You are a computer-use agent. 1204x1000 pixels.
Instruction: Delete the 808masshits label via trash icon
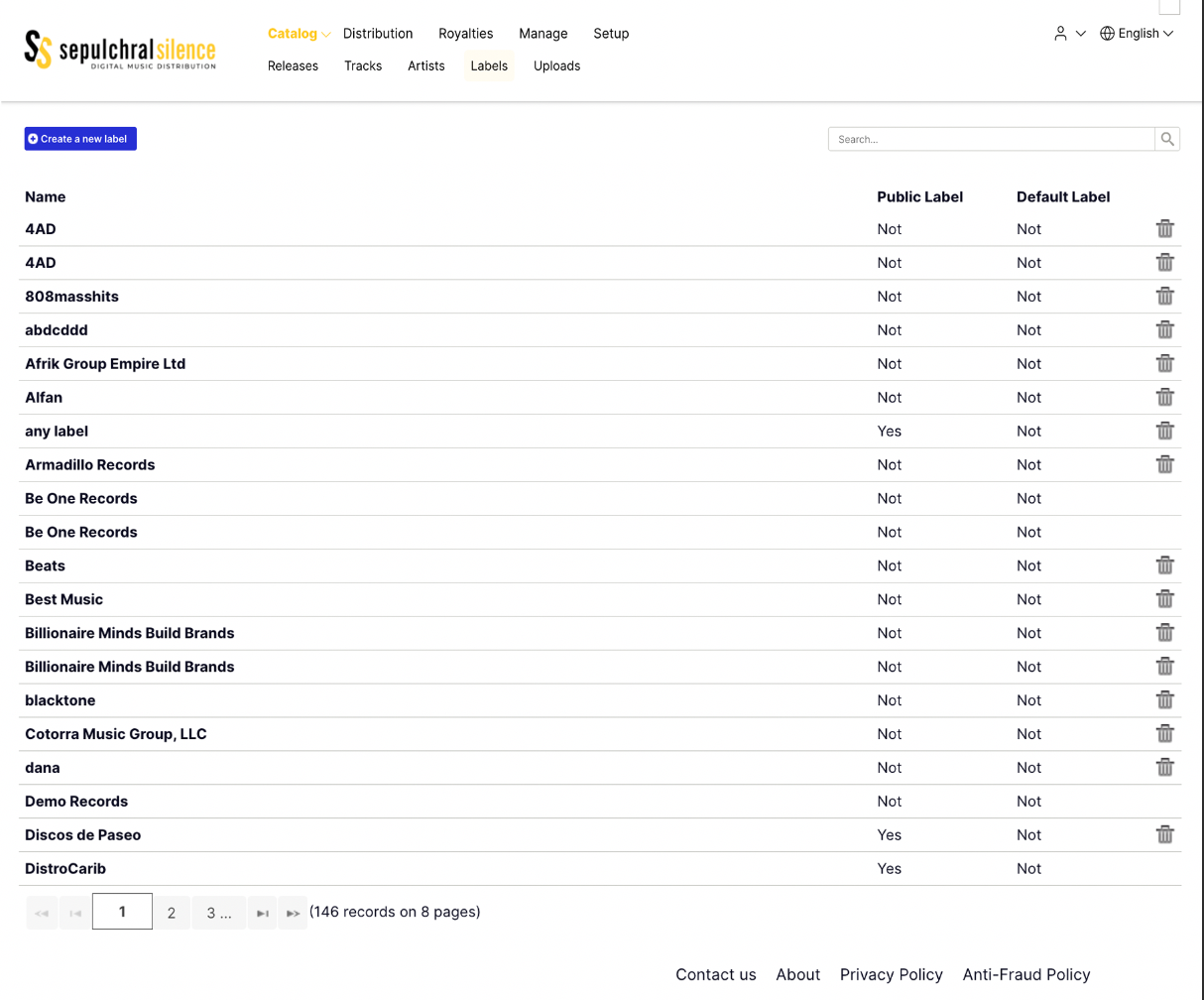point(1164,296)
